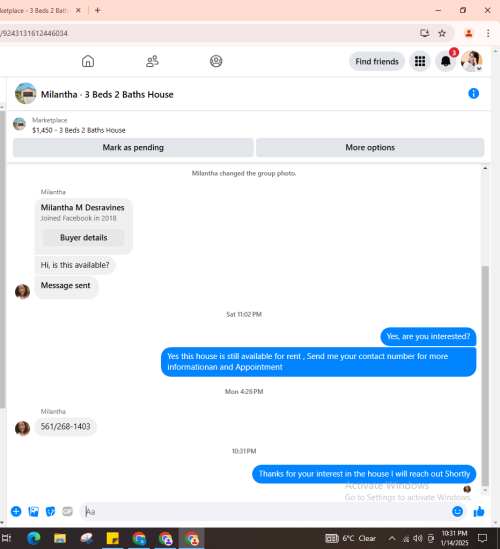Open the Friends icon in top navigation
Image resolution: width=500 pixels, height=549 pixels.
(152, 61)
